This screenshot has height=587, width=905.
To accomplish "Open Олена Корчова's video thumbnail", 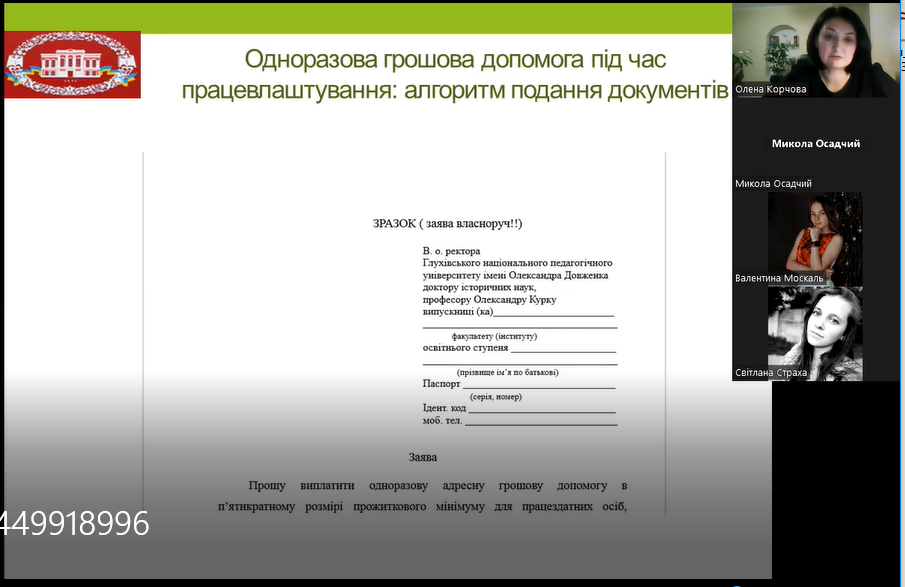I will click(816, 50).
